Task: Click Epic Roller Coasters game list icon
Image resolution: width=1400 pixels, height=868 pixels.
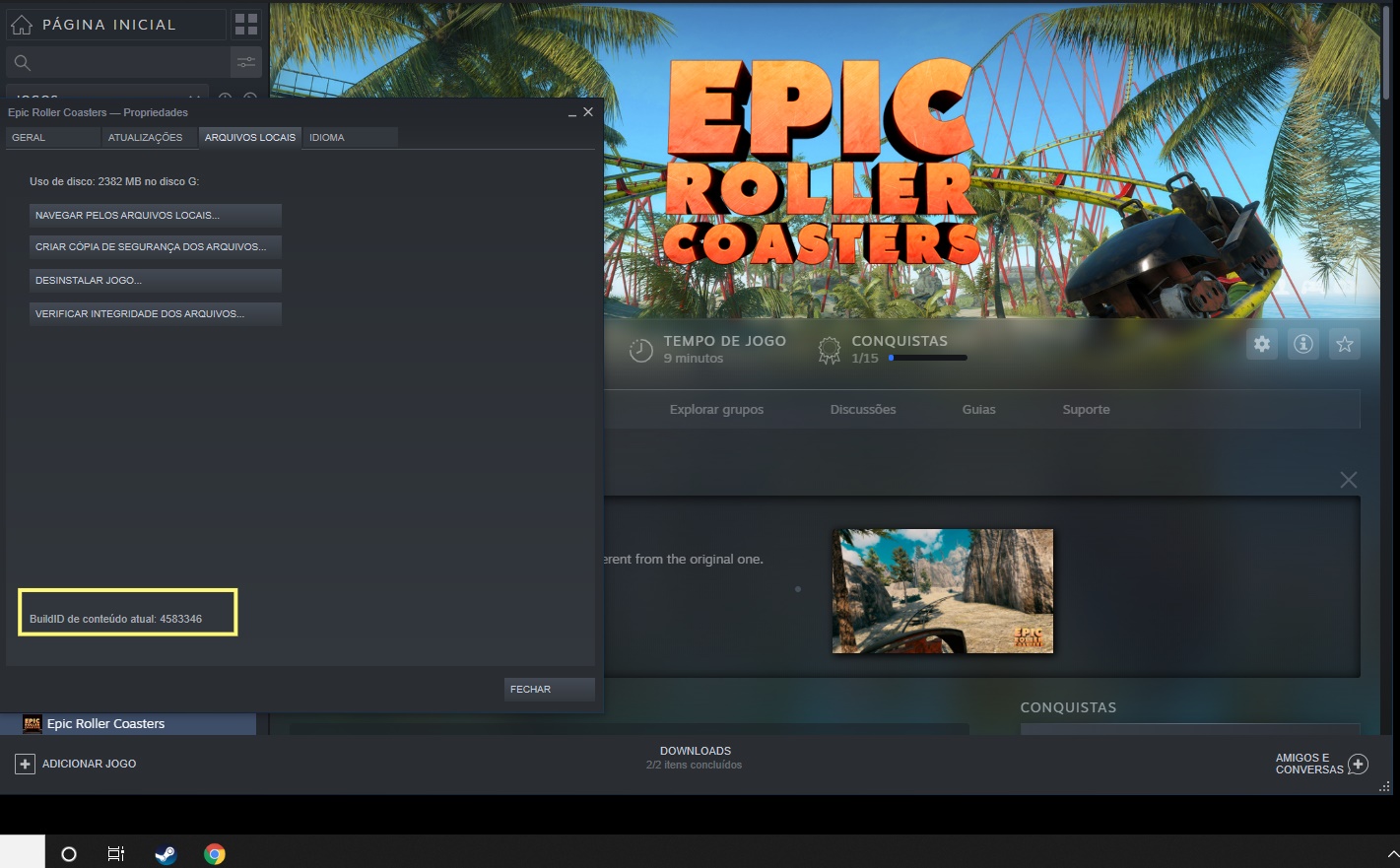Action: point(33,724)
